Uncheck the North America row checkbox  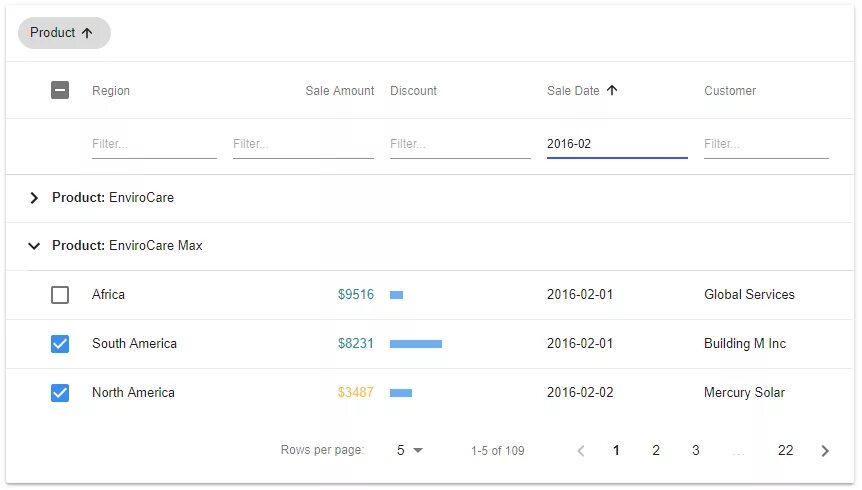[60, 393]
